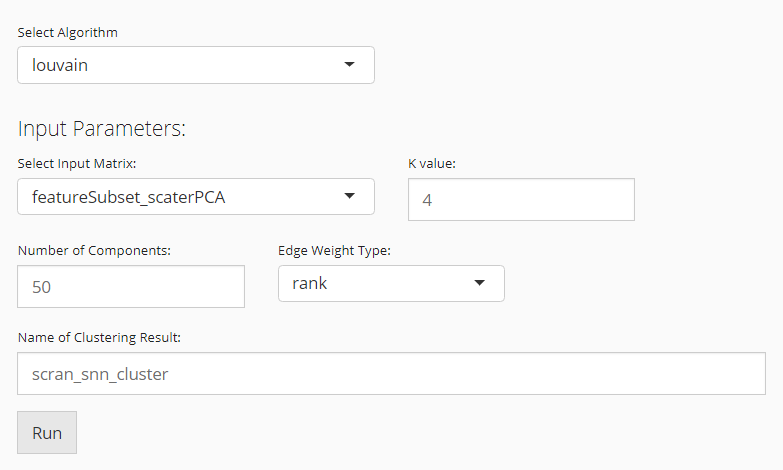Click the arrow beside featureSubset_scaterPCA

[x=349, y=197]
